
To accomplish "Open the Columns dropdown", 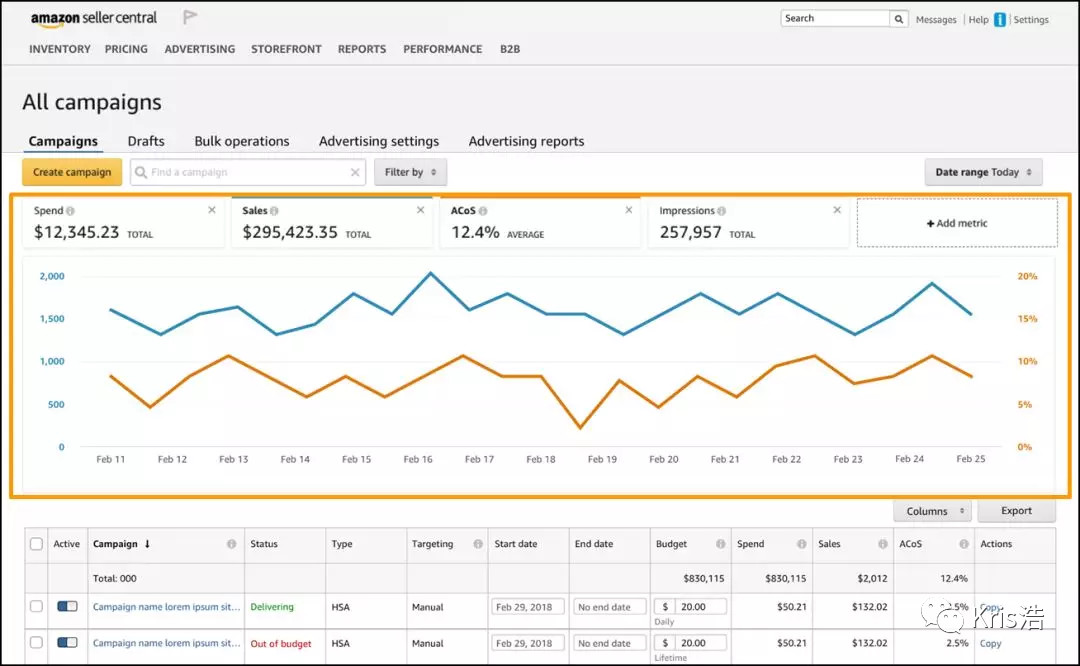I will coord(932,511).
